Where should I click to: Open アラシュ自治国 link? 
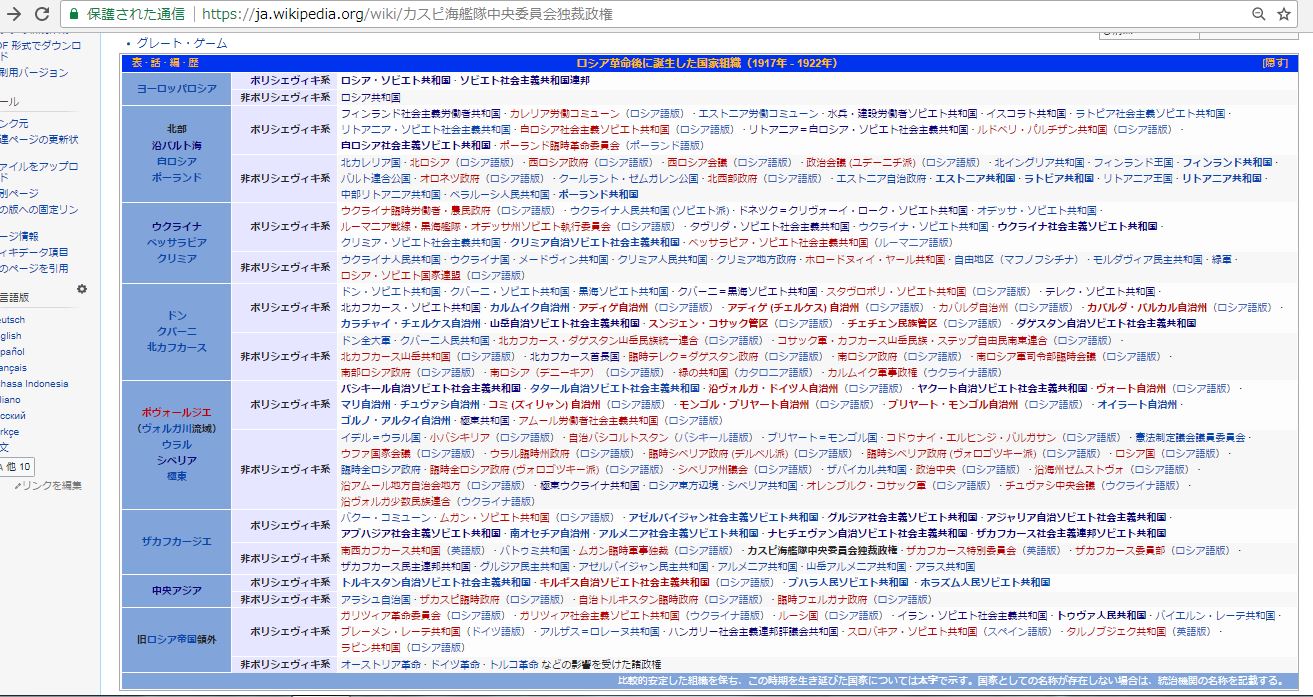[375, 598]
